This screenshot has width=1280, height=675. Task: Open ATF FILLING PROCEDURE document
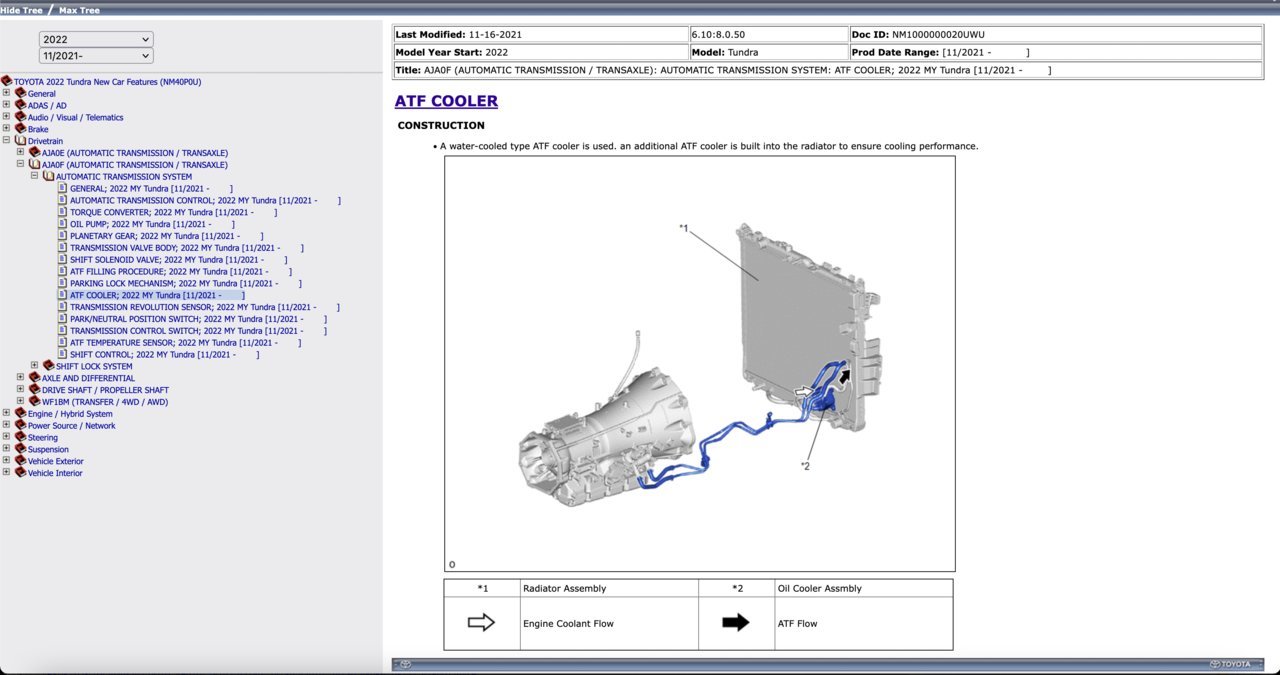181,271
